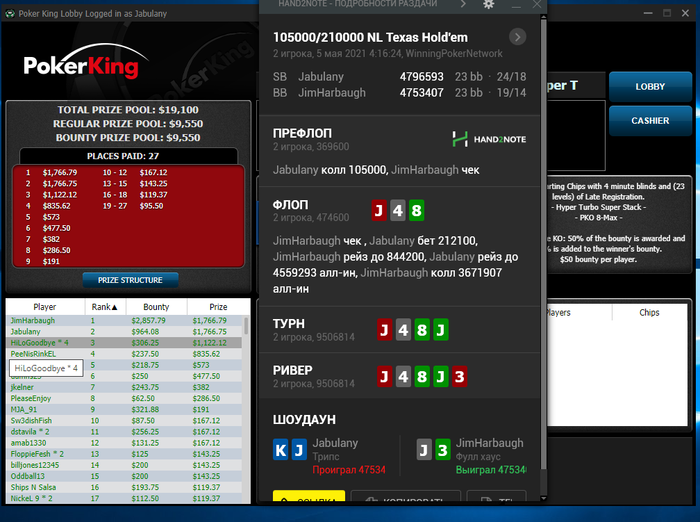
Task: Click the Poker King Lobby title bar app icon
Action: (9, 14)
